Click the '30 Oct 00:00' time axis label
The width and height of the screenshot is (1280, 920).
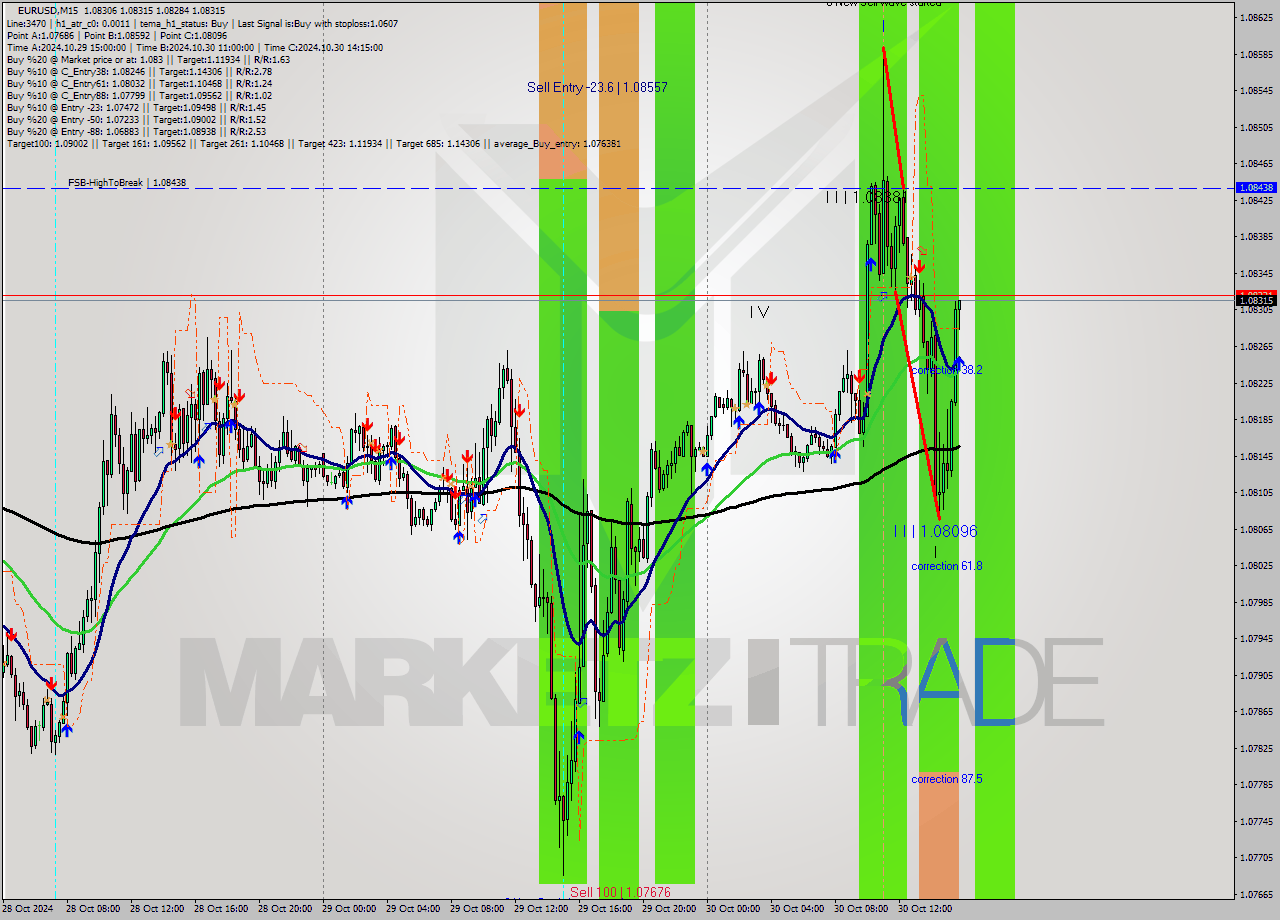point(732,909)
